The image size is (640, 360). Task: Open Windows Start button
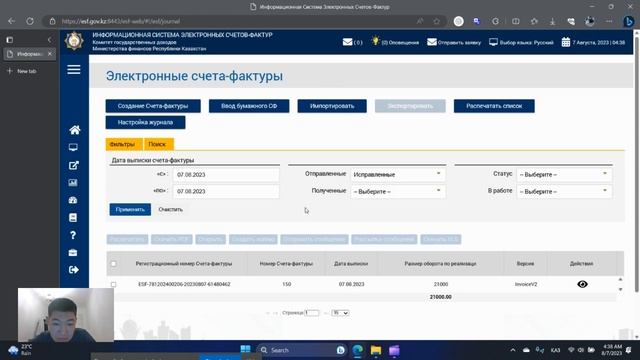245,350
